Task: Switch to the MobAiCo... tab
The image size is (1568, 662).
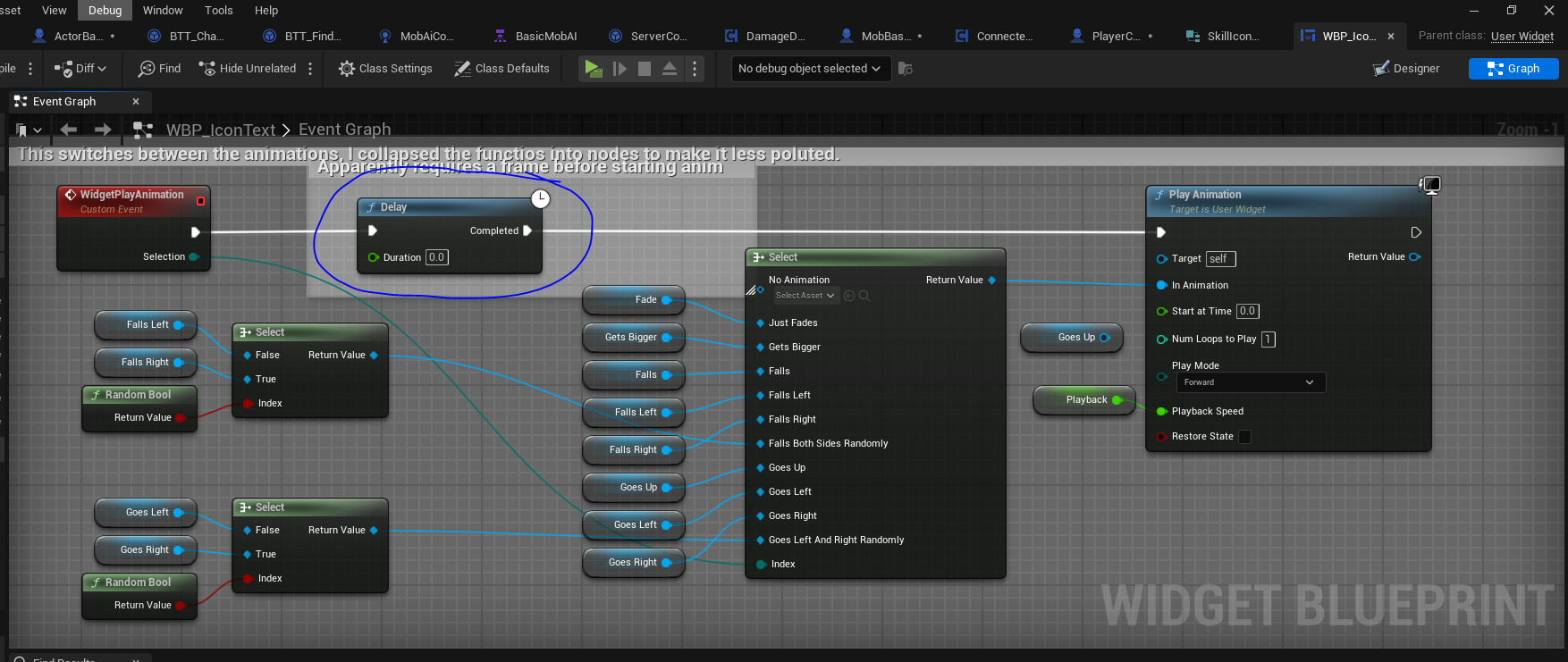Action: (x=417, y=37)
